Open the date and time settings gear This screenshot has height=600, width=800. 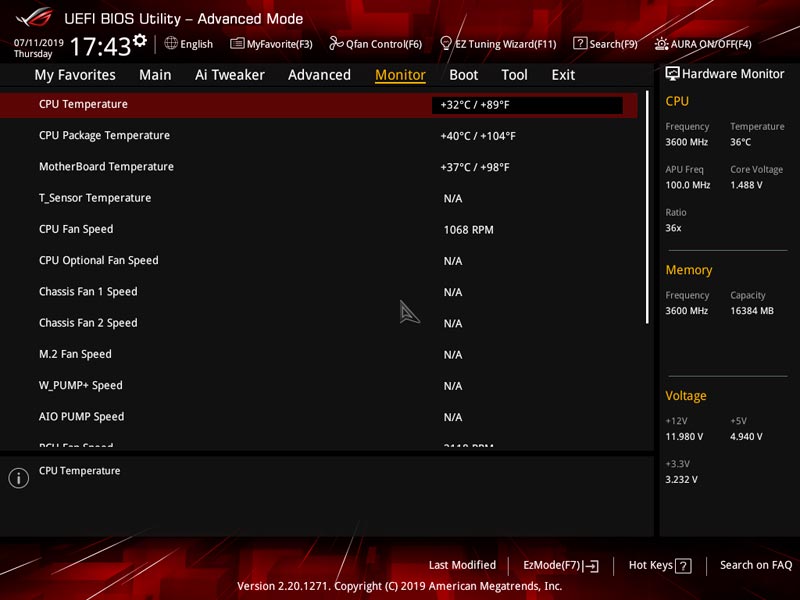140,41
